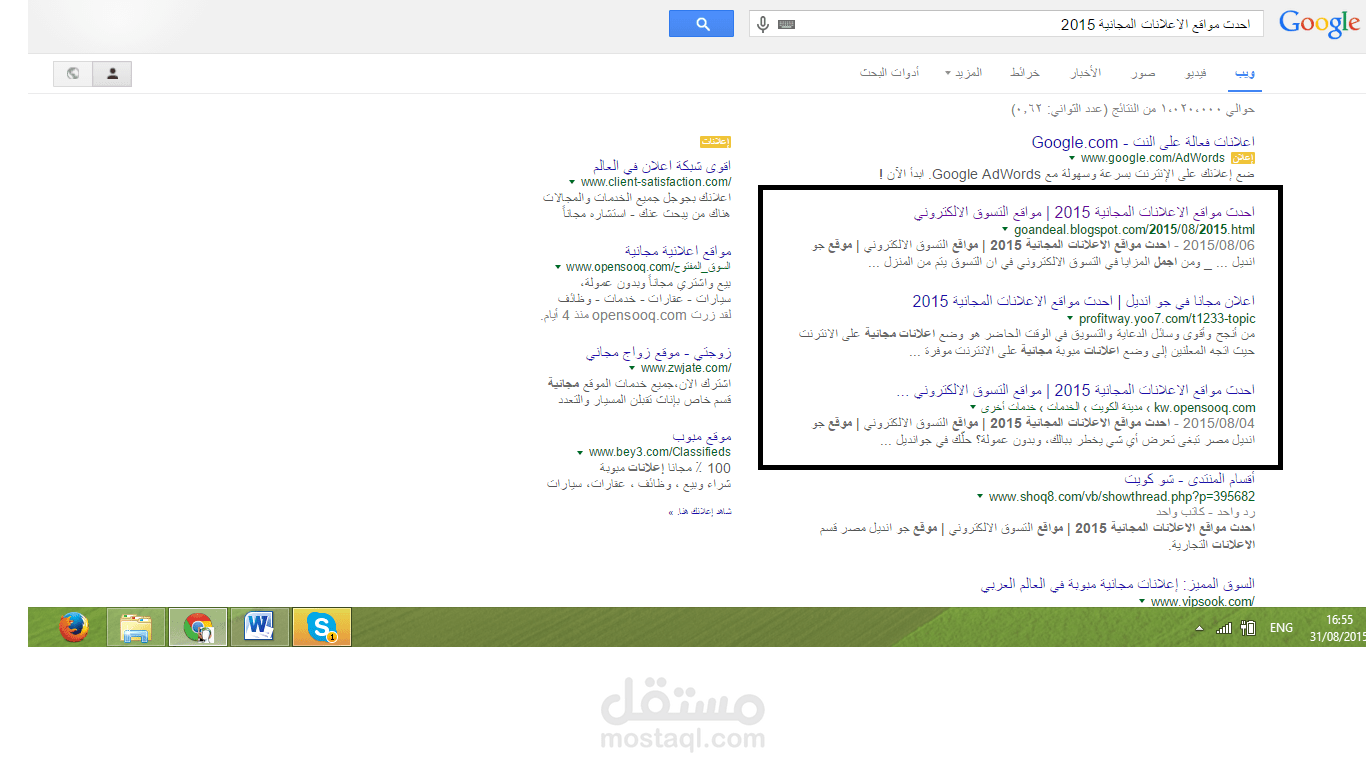This screenshot has width=1366, height=768.
Task: Click the network signal tray icon
Action: point(1223,628)
